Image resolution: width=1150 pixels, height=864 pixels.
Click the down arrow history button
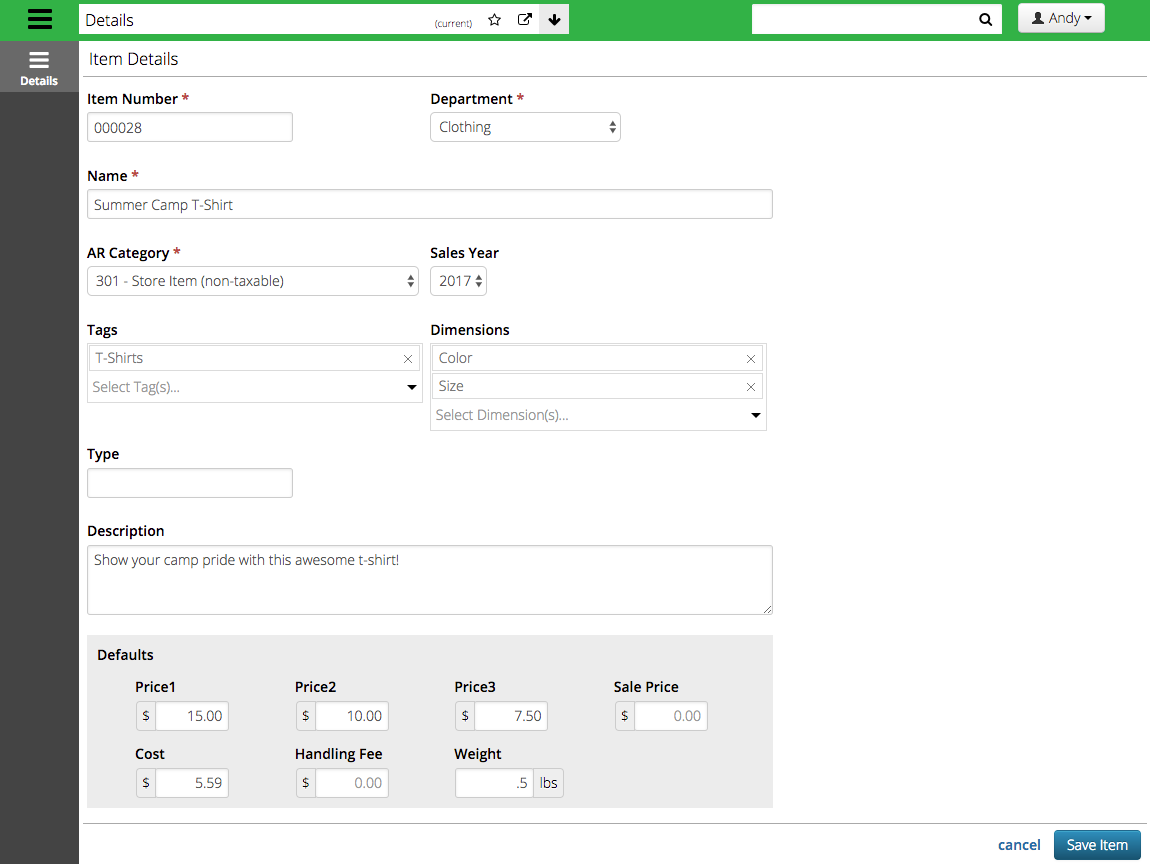[x=554, y=20]
